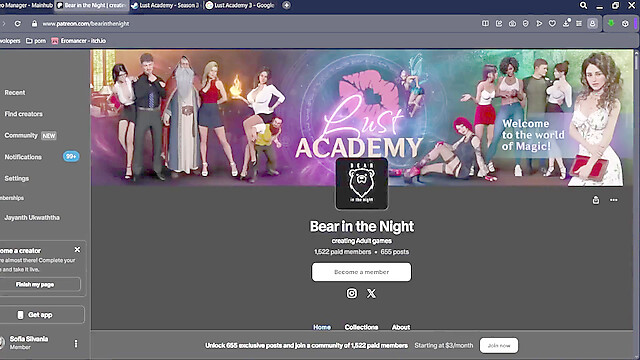This screenshot has height=360, width=640.
Task: Dismiss the become a creator card with X
Action: click(x=77, y=249)
